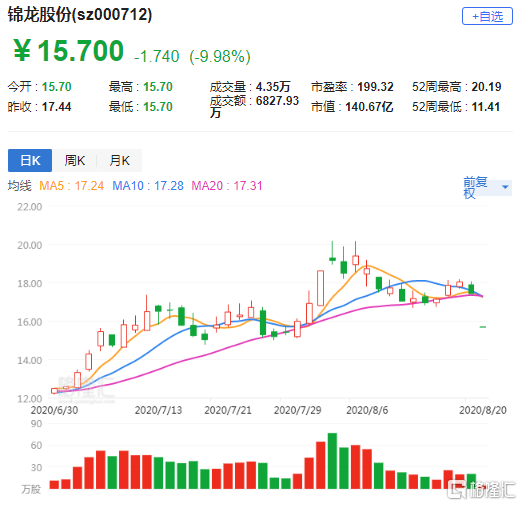This screenshot has width=522, height=506.
Task: Click the dropdown arrow beside 前复权
Action: tap(505, 187)
